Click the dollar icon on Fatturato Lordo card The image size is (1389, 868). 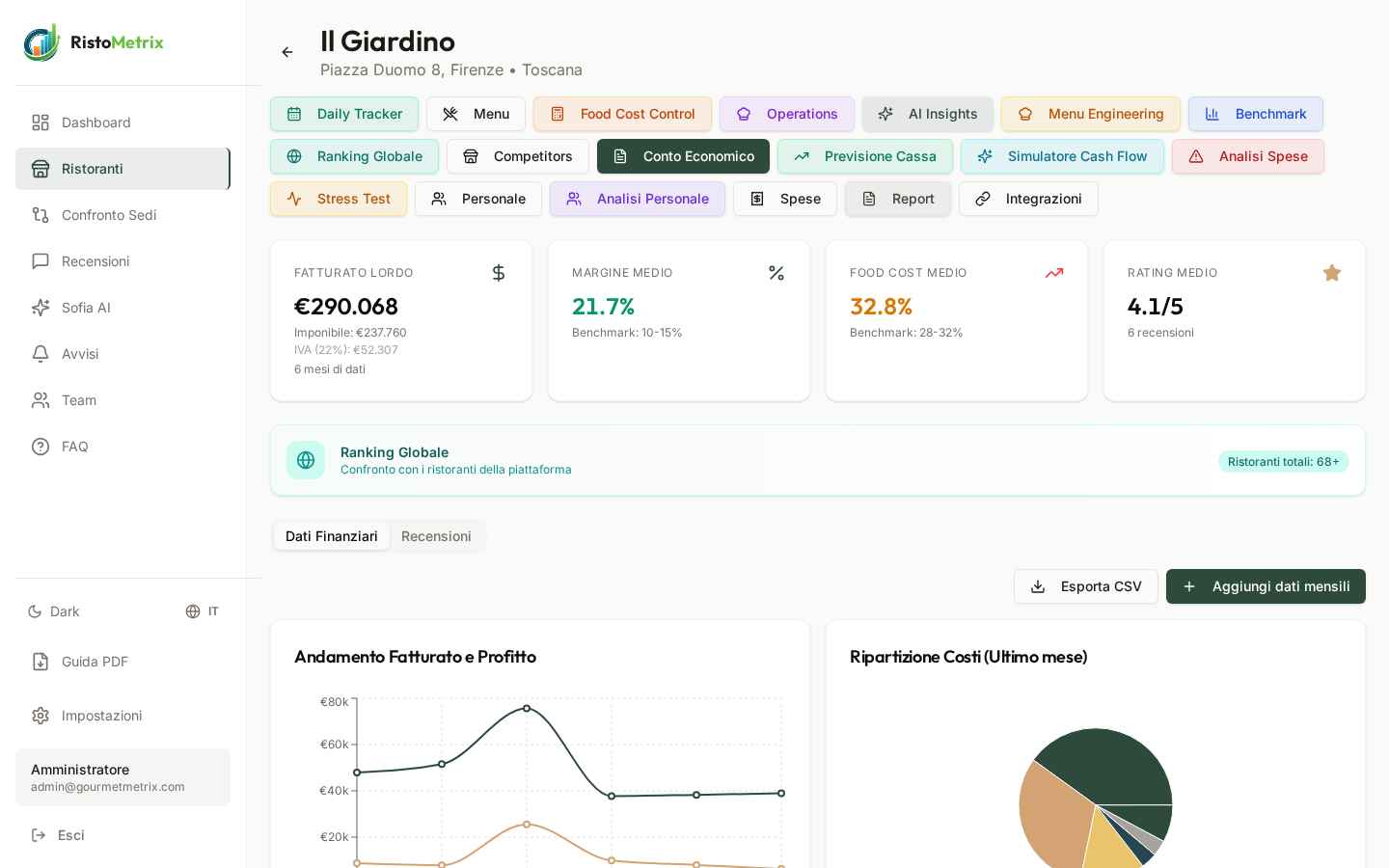(x=499, y=273)
